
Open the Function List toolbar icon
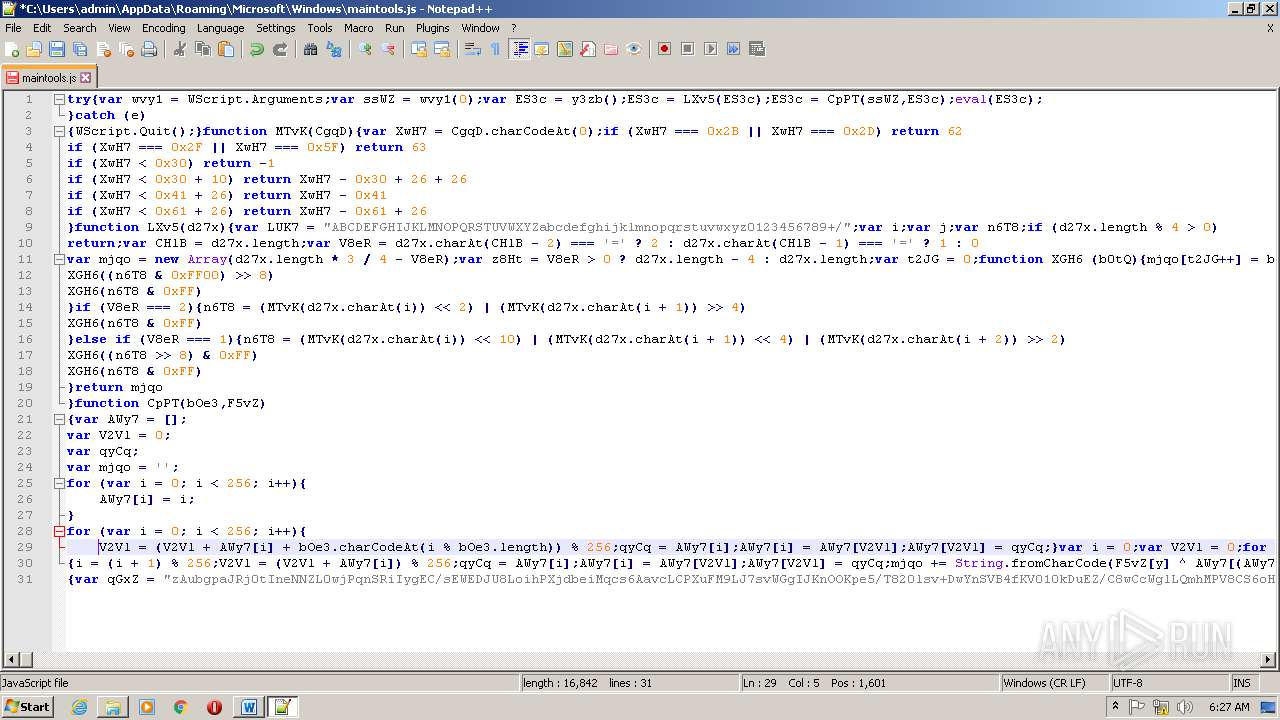pyautogui.click(x=588, y=49)
